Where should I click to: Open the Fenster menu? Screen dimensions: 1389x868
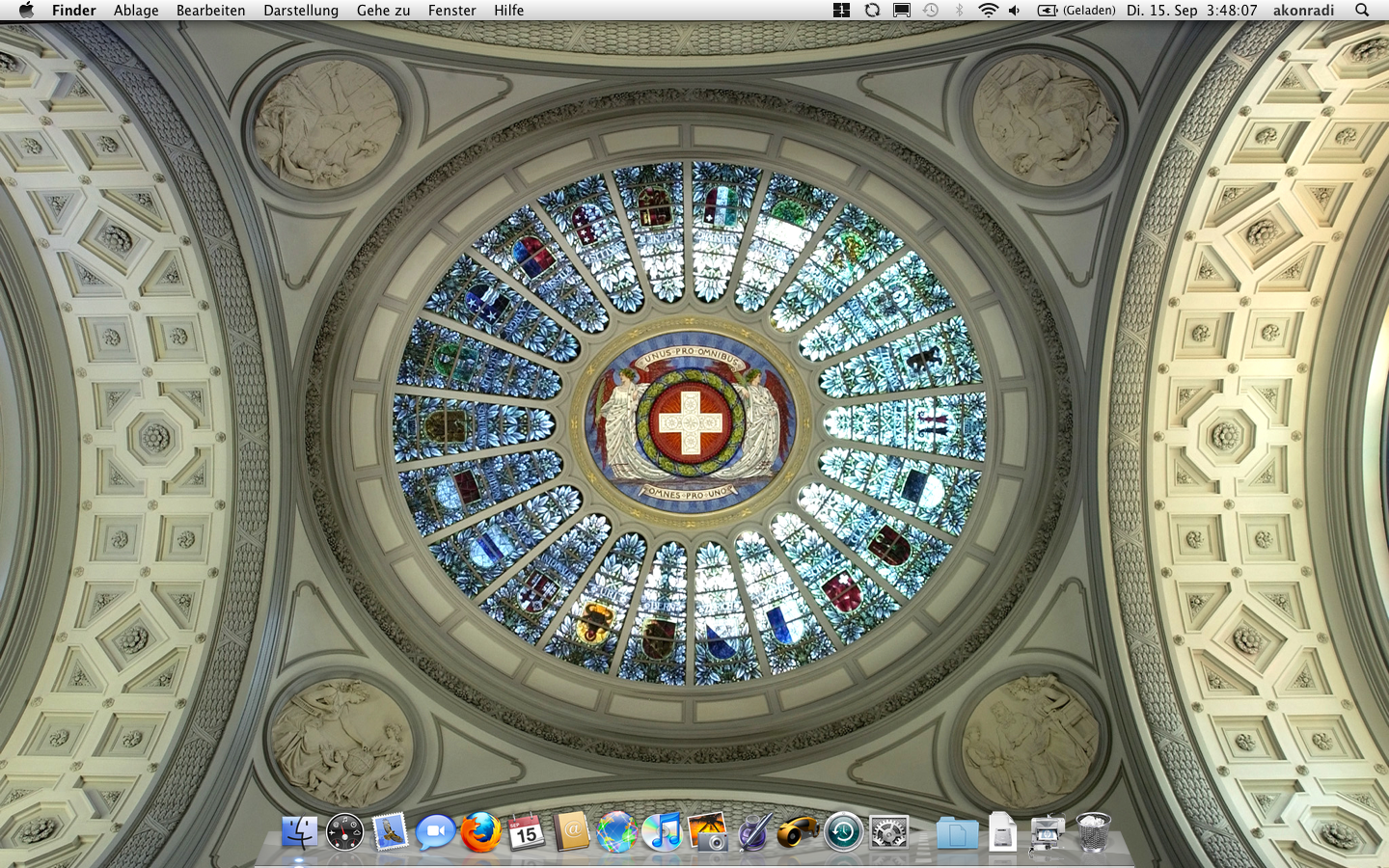coord(452,10)
